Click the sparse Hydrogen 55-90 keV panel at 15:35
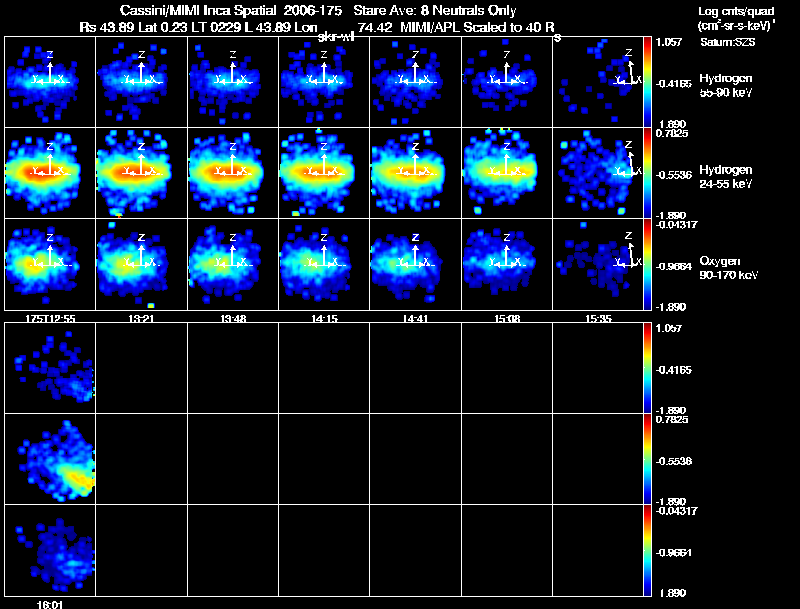This screenshot has height=609, width=800. tap(598, 82)
